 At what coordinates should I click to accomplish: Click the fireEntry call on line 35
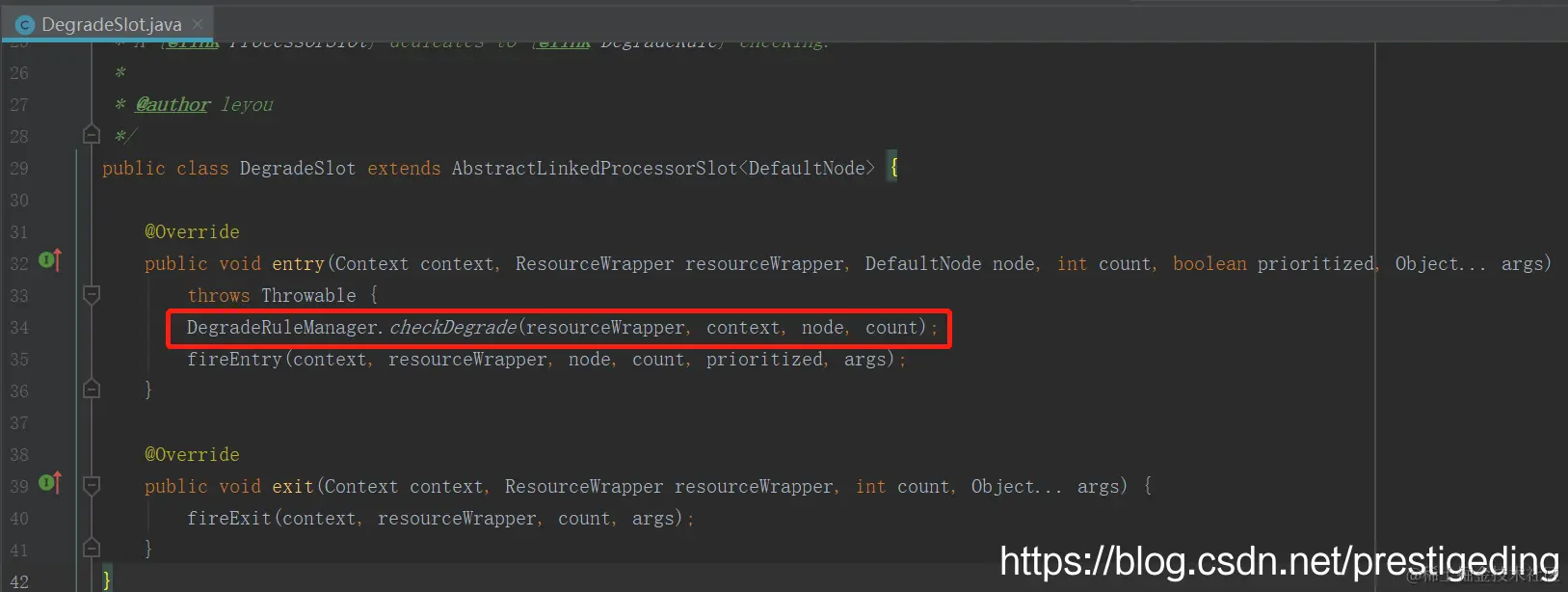pos(234,359)
